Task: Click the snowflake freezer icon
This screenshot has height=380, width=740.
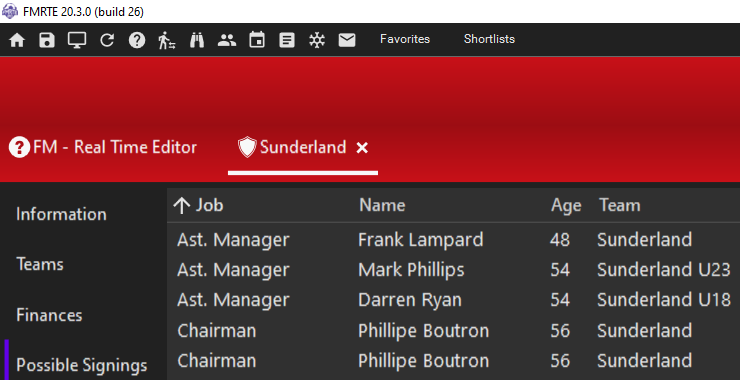Action: pos(317,40)
